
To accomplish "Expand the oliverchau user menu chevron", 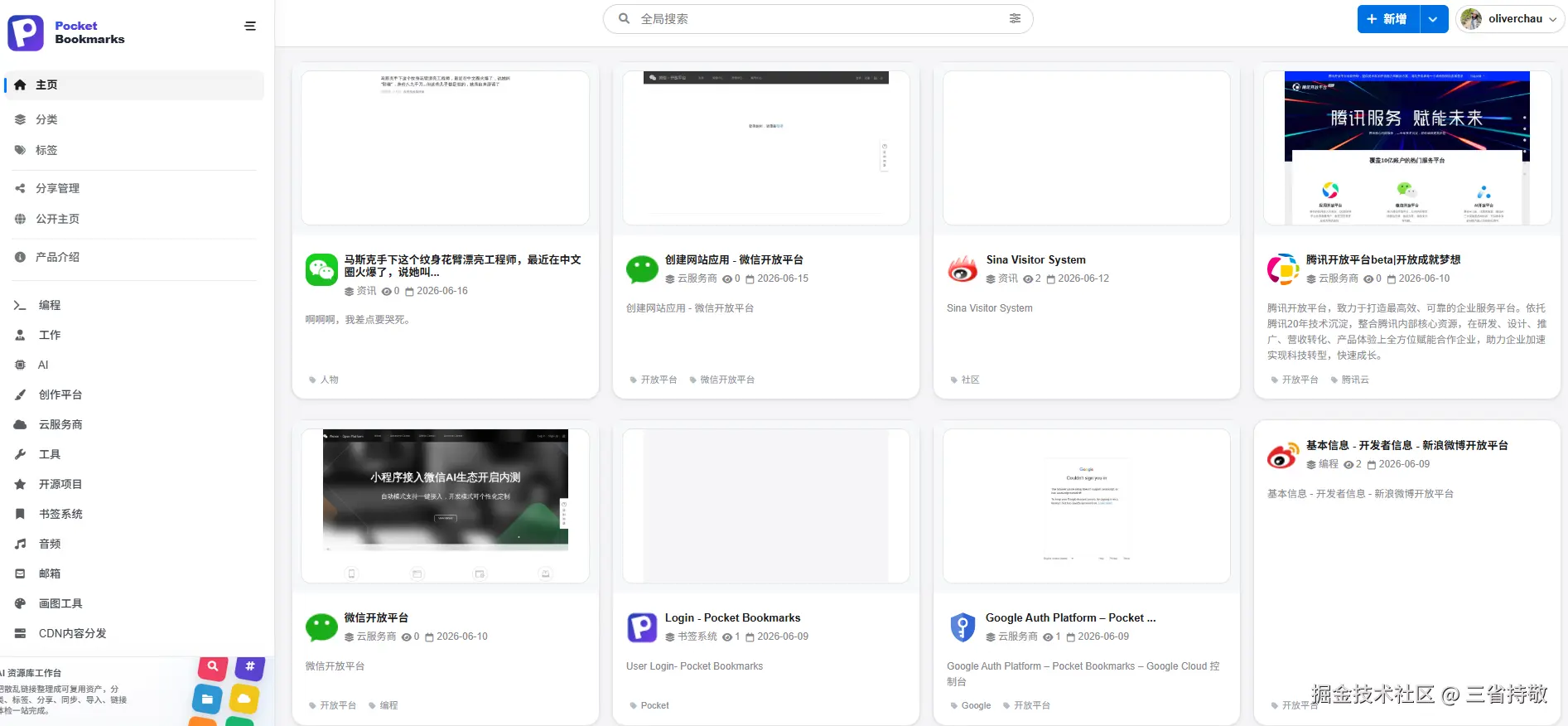I will click(x=1553, y=19).
